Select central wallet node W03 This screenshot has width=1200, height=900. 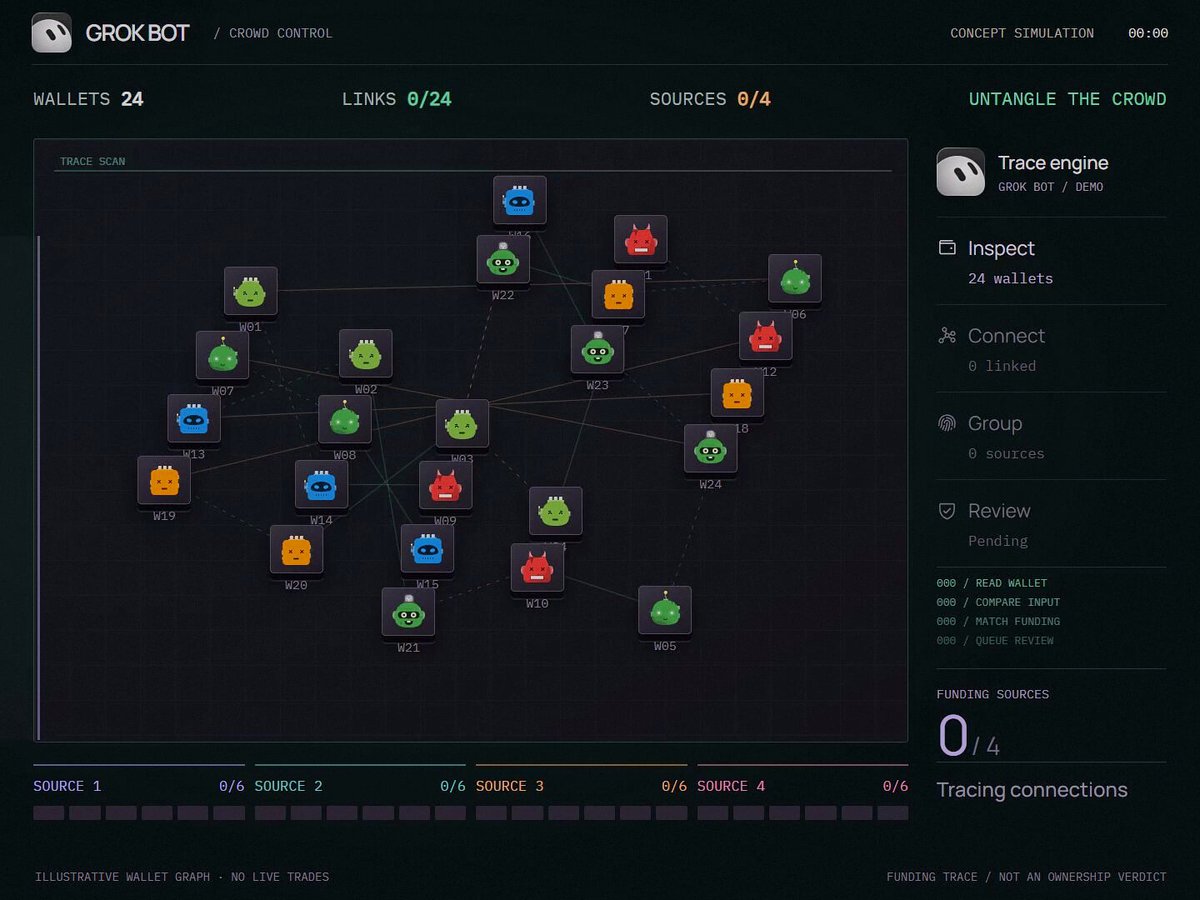pyautogui.click(x=462, y=424)
